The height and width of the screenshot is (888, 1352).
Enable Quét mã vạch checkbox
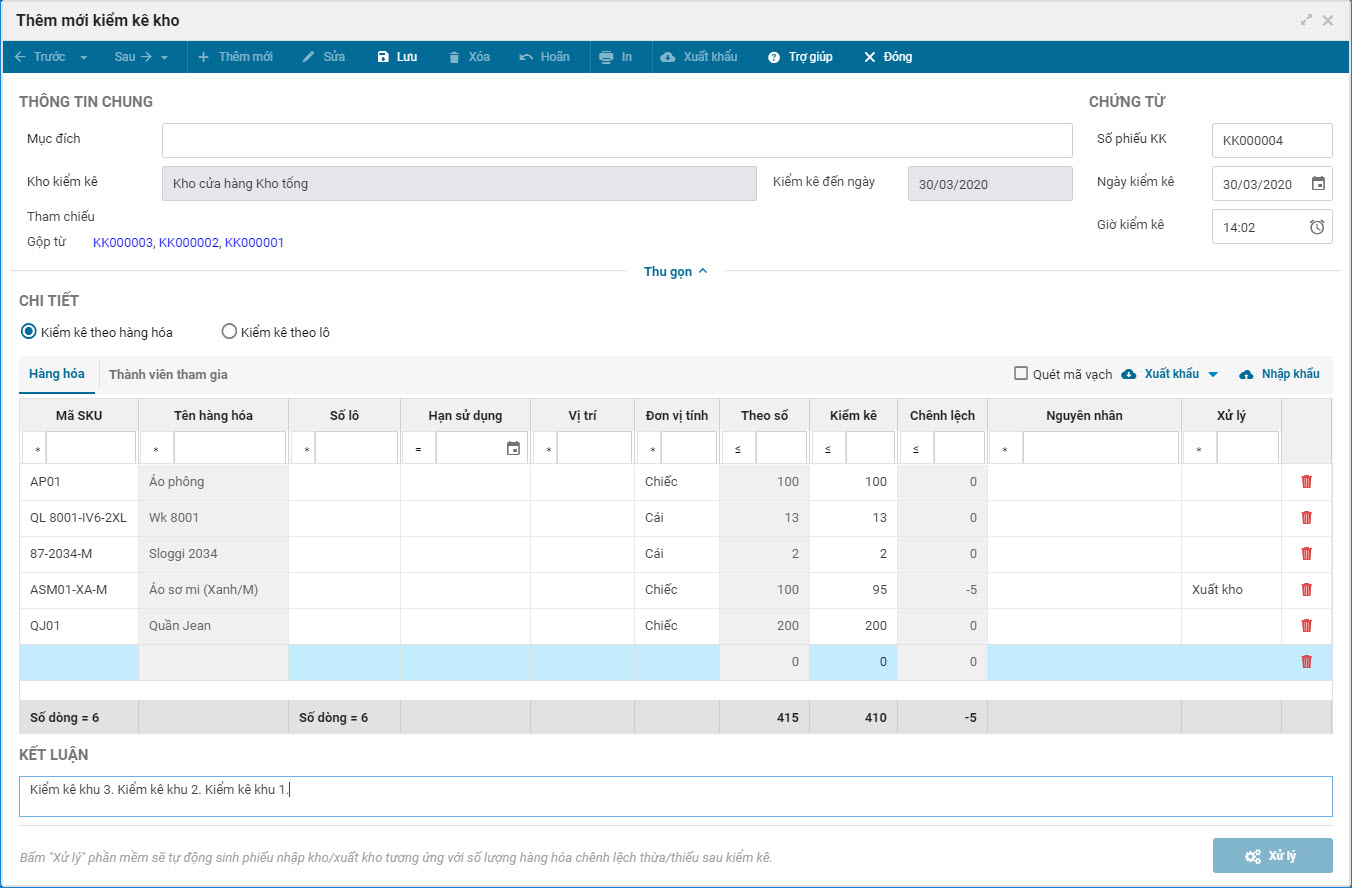pos(1021,374)
